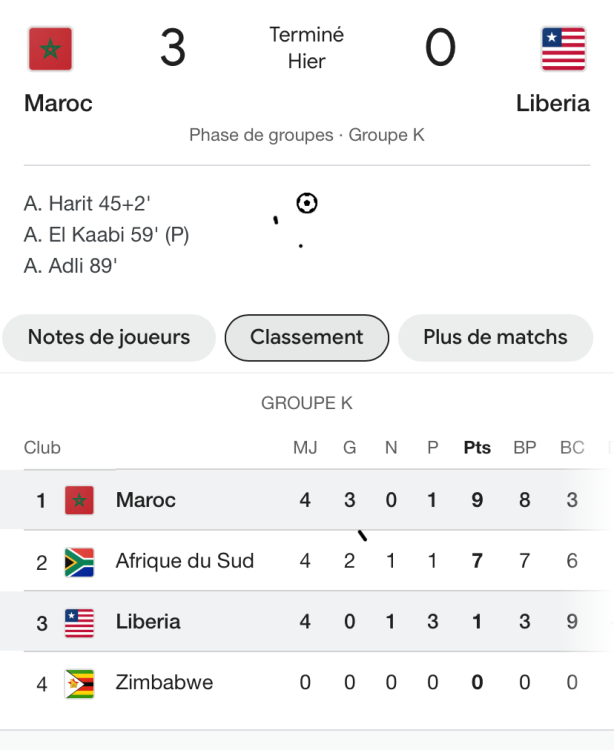Select Zimbabwe row in standings
The width and height of the screenshot is (614, 750).
[x=307, y=682]
